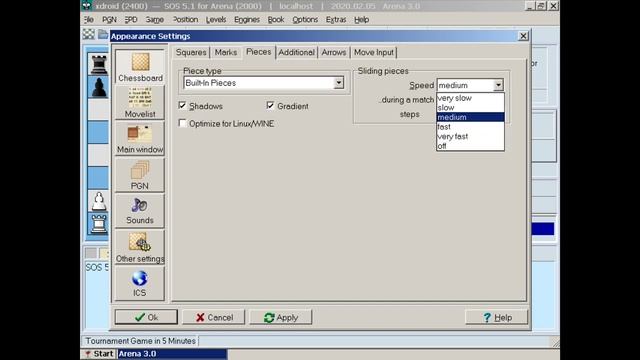Click the Speed combo box field showing medium

click(465, 85)
